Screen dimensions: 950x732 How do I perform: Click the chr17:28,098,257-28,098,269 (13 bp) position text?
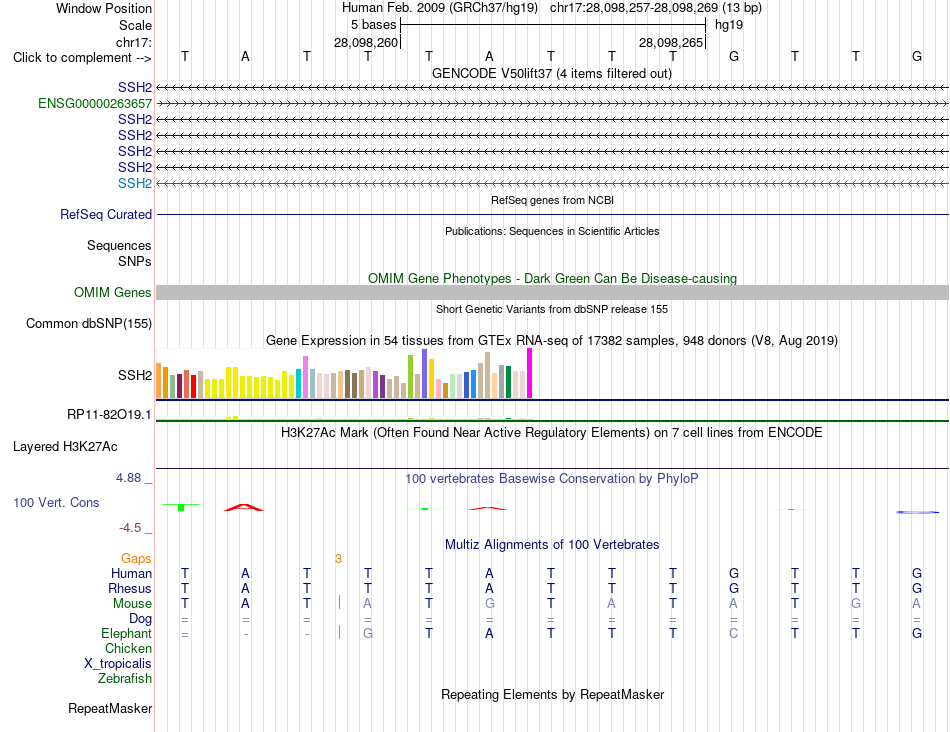656,8
